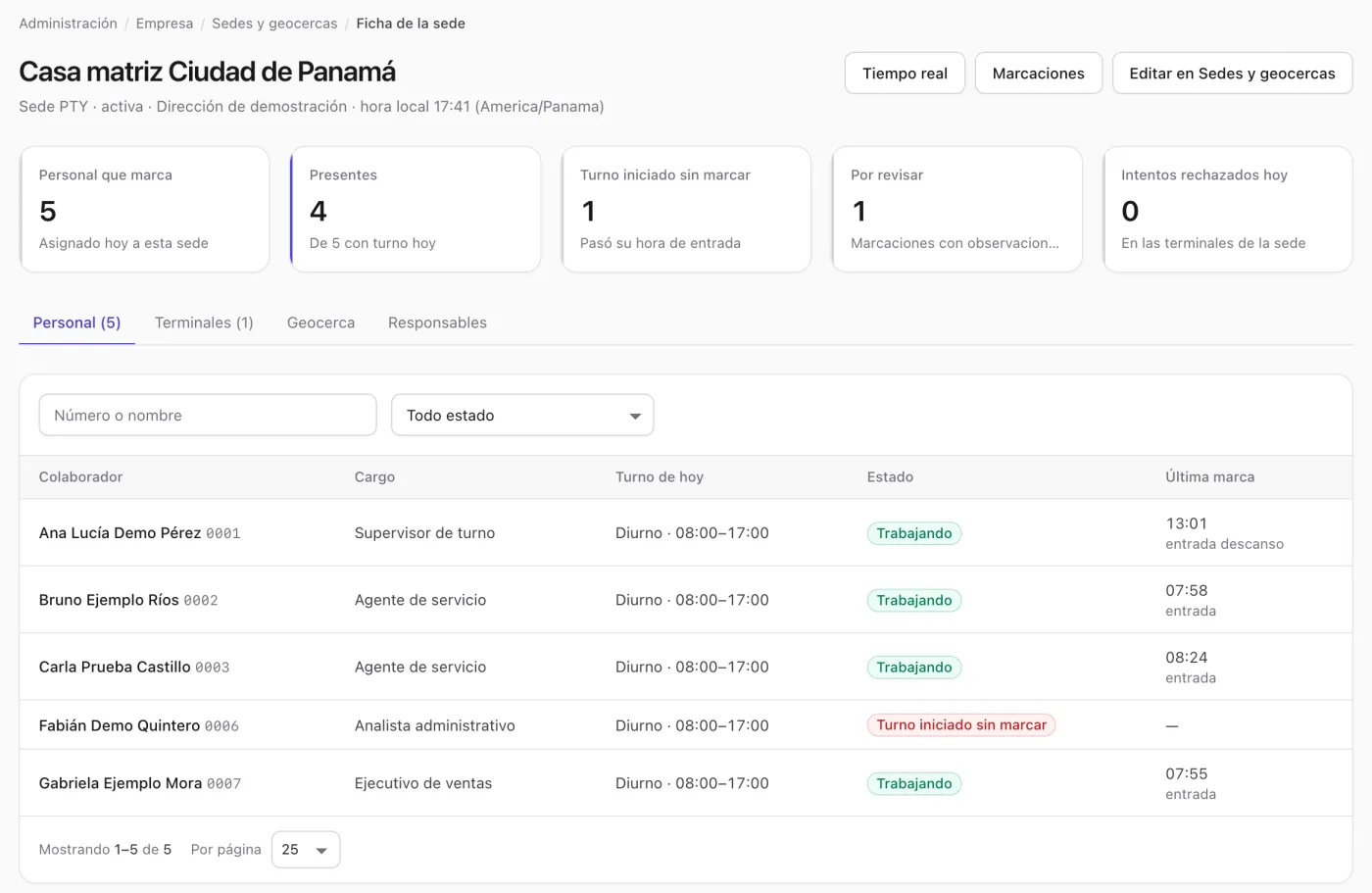The width and height of the screenshot is (1372, 893).
Task: Expand the Todo estado filter dropdown
Action: [x=522, y=416]
